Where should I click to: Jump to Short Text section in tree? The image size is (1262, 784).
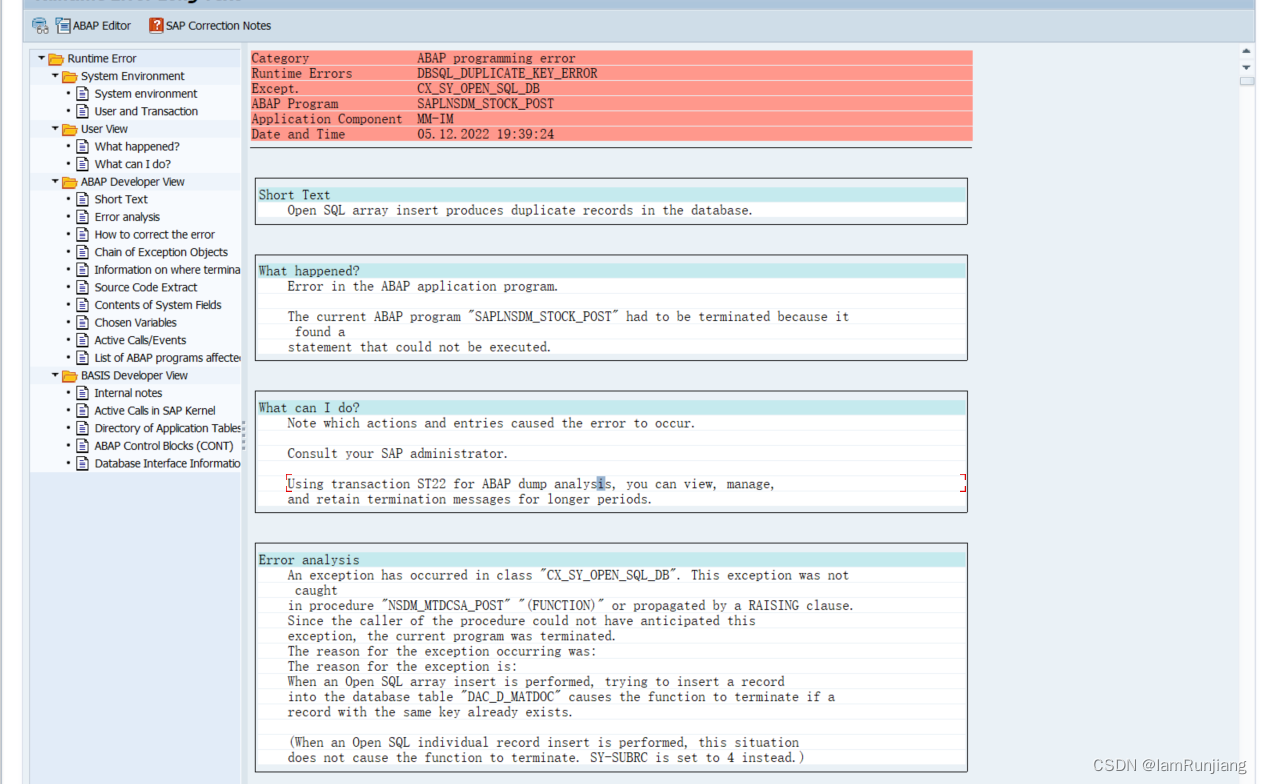pyautogui.click(x=121, y=199)
